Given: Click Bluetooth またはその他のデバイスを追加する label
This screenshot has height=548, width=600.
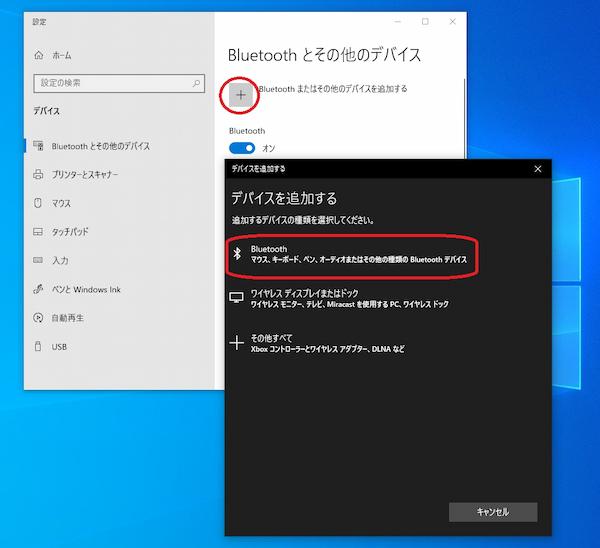Looking at the screenshot, I should tap(333, 89).
